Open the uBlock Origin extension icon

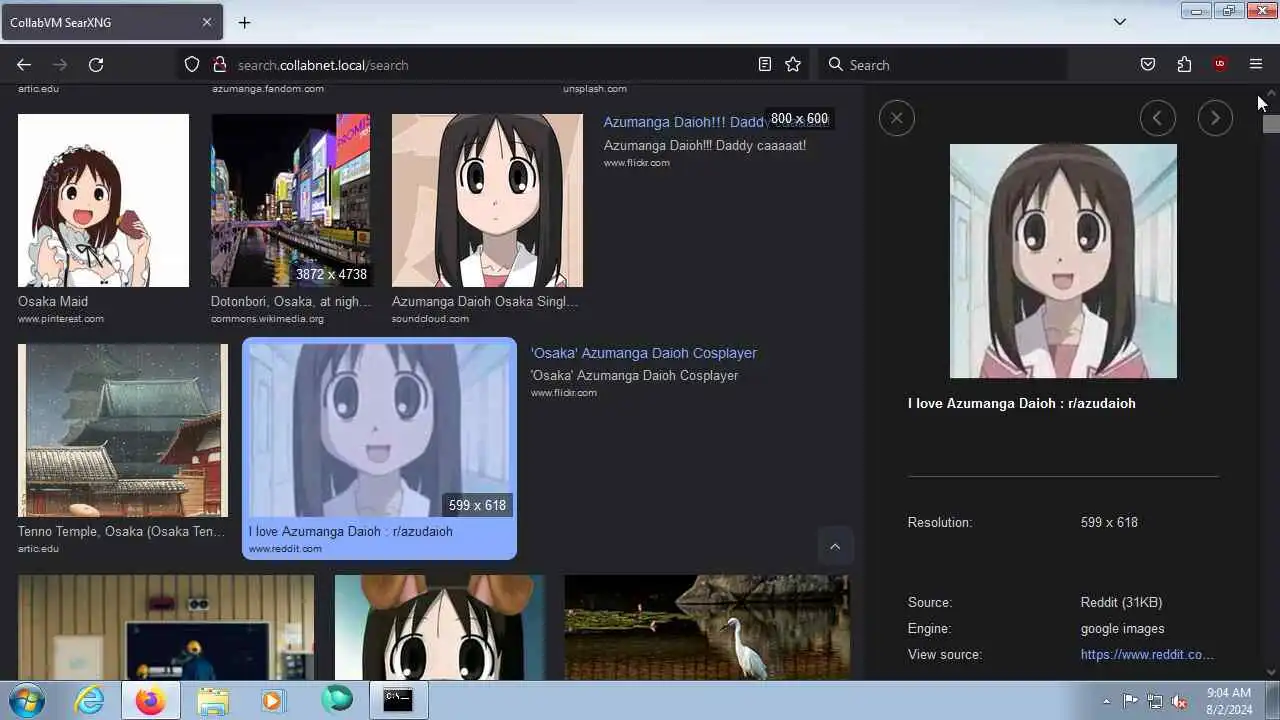1220,65
